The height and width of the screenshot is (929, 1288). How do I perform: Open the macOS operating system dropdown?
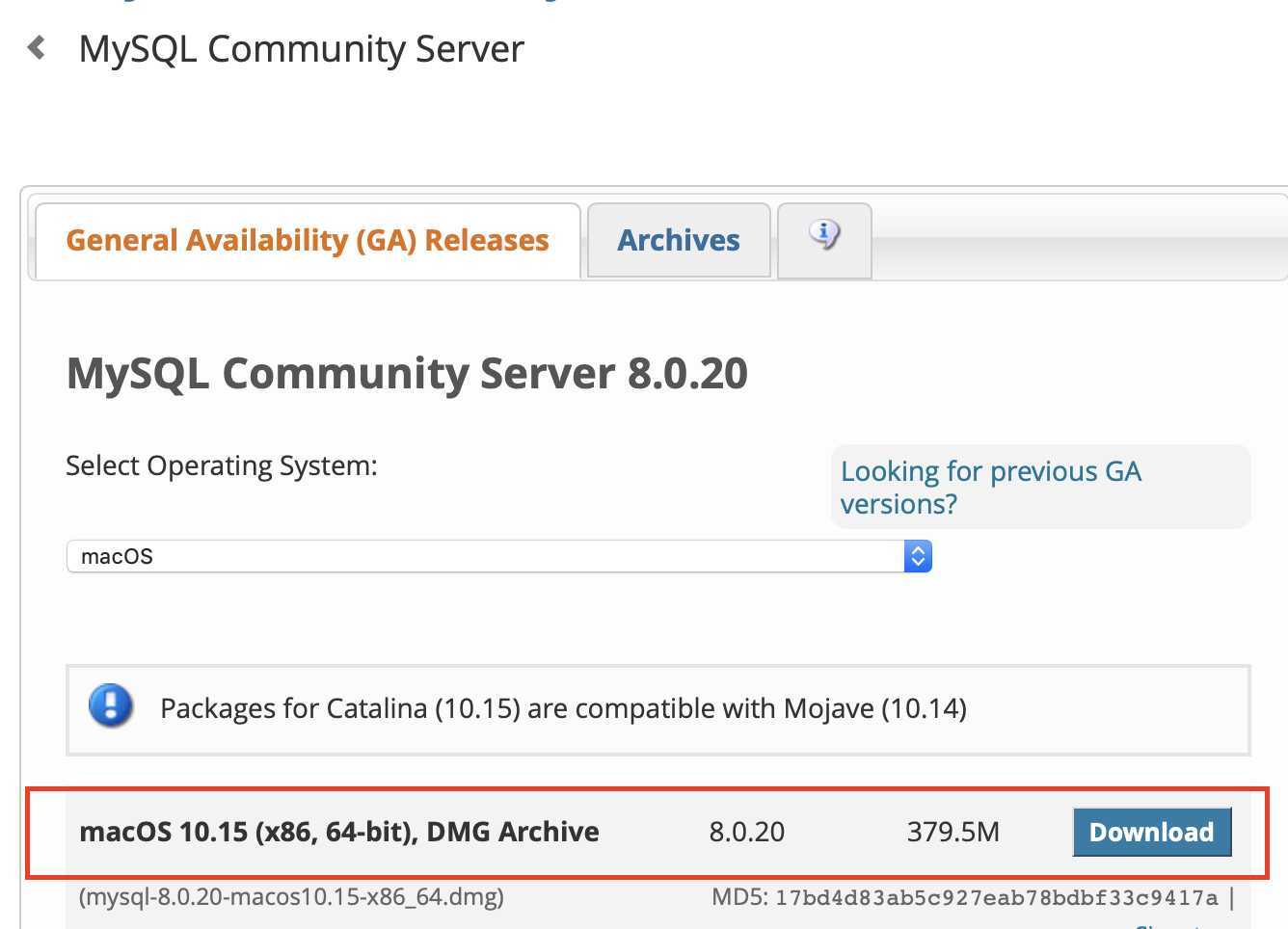point(498,556)
